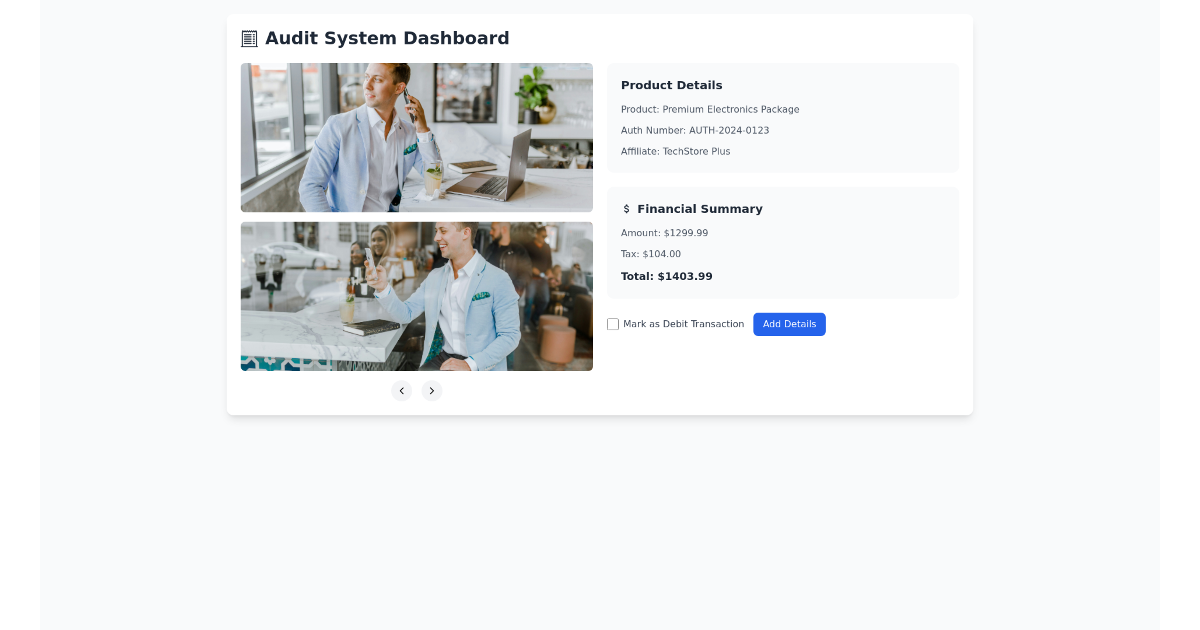Screen dimensions: 1200x630
Task: Select the Financial Summary panel heading
Action: (x=702, y=209)
